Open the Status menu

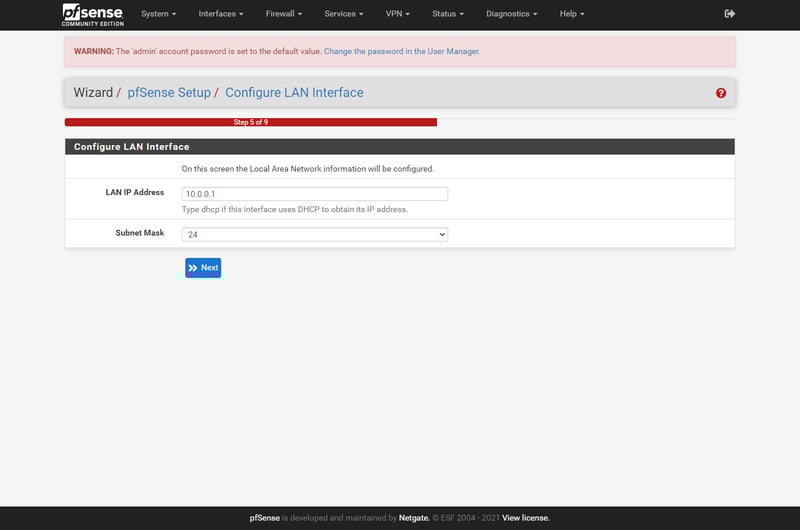[448, 14]
